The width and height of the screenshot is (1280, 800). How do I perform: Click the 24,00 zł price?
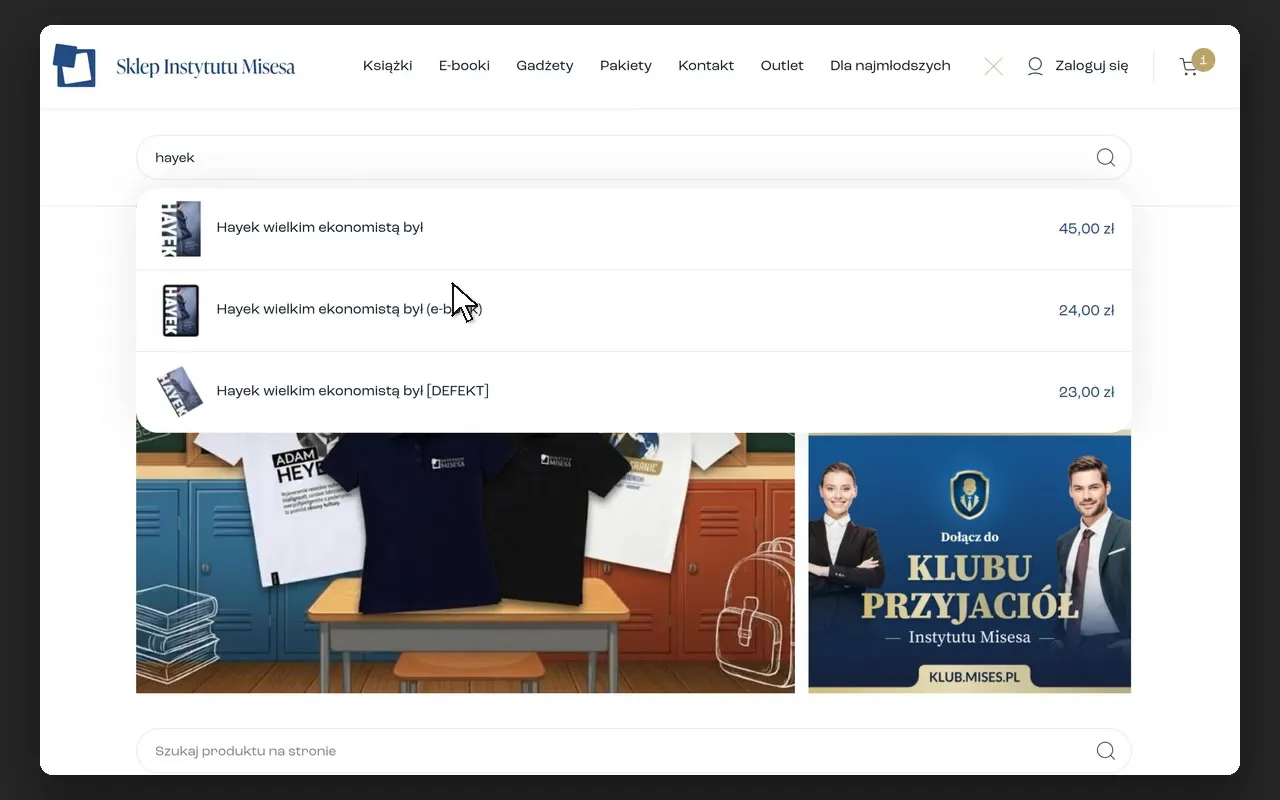[x=1086, y=311]
